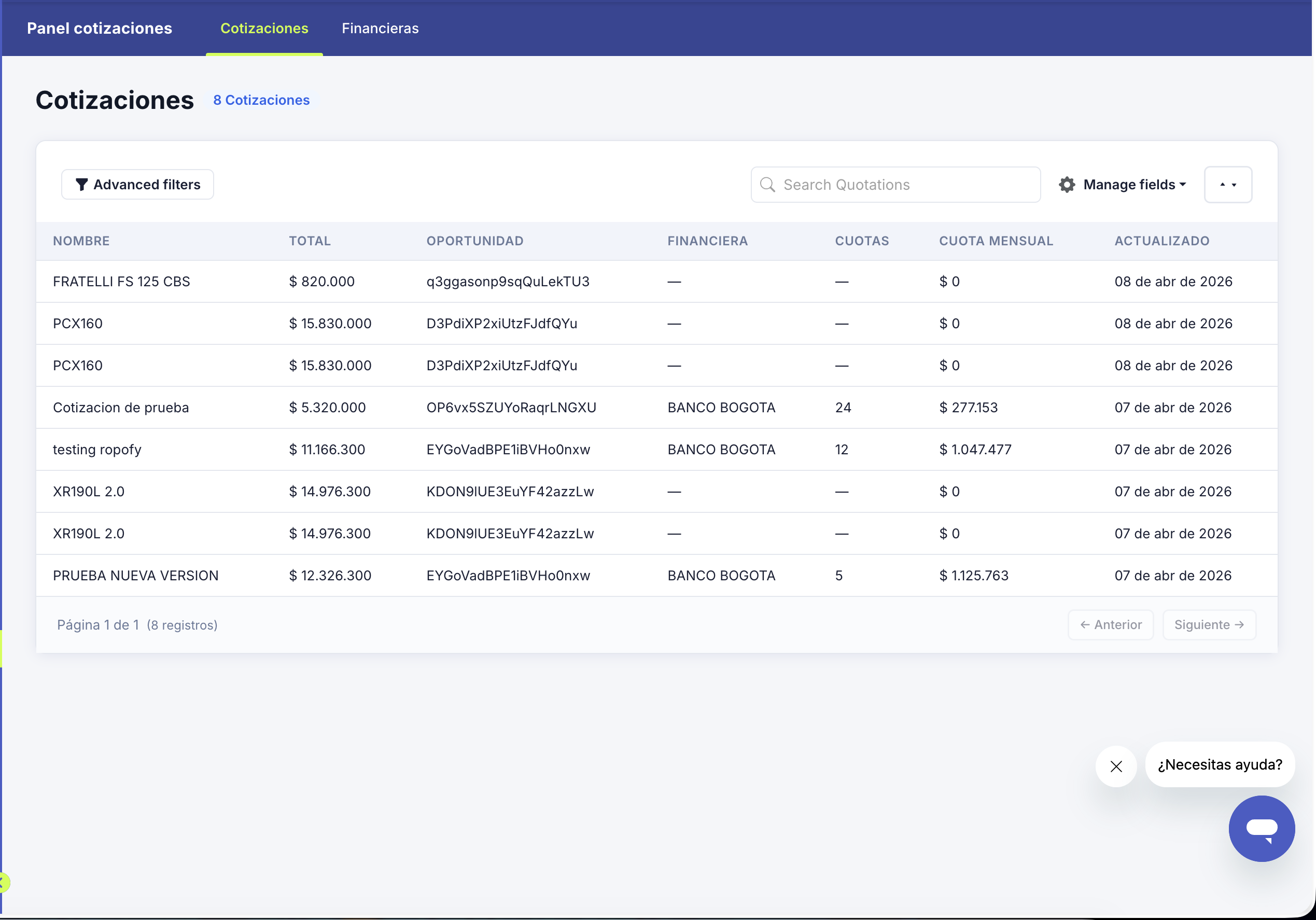Click the ¿Necesitas ayuda? bubble
1316x920 pixels.
pos(1219,764)
